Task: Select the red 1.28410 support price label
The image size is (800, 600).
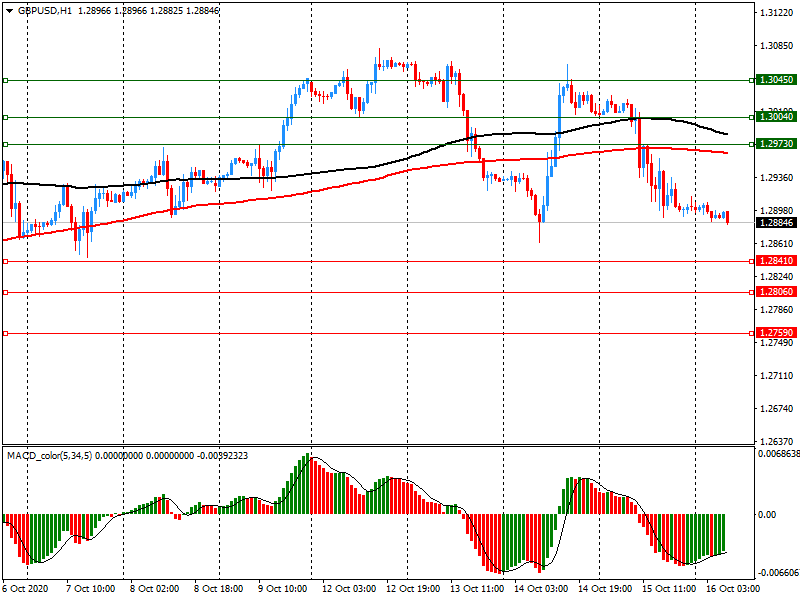Action: click(x=776, y=261)
